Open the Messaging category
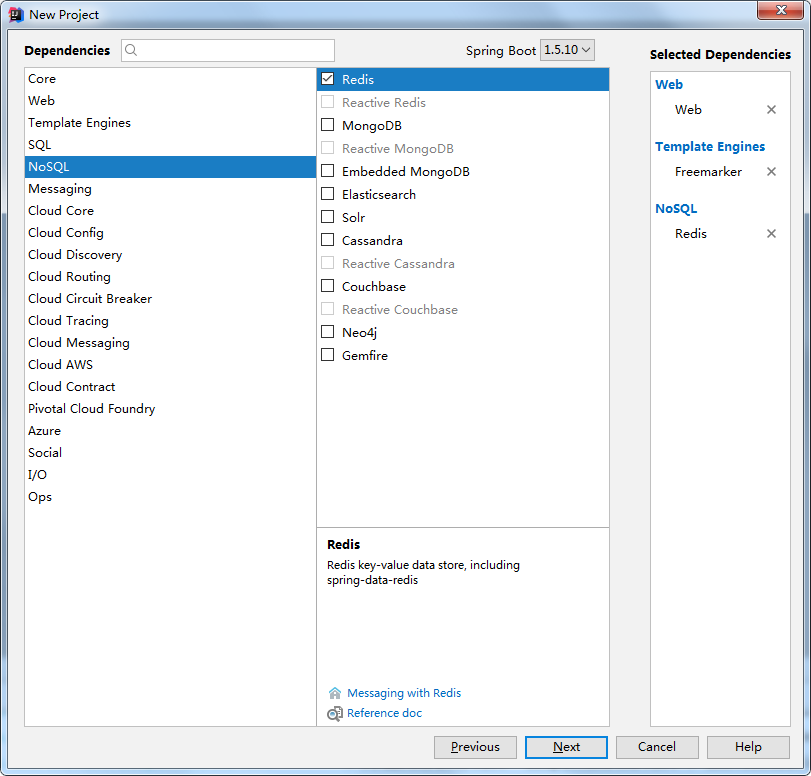This screenshot has height=776, width=811. click(x=170, y=189)
